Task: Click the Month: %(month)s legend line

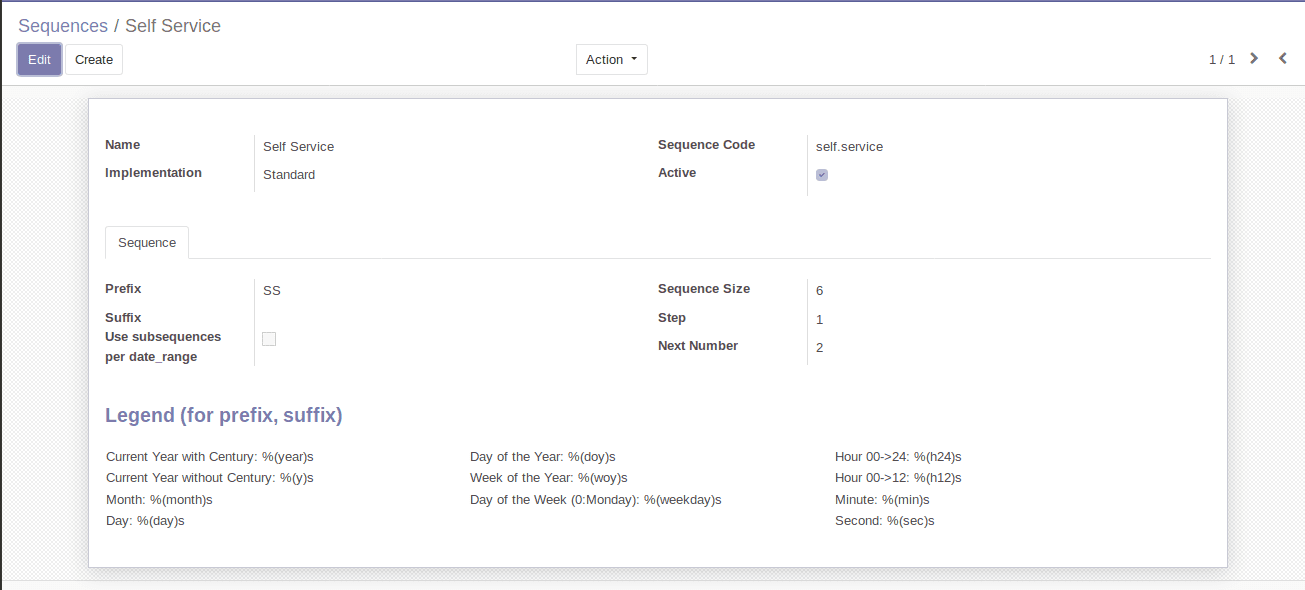Action: point(159,500)
